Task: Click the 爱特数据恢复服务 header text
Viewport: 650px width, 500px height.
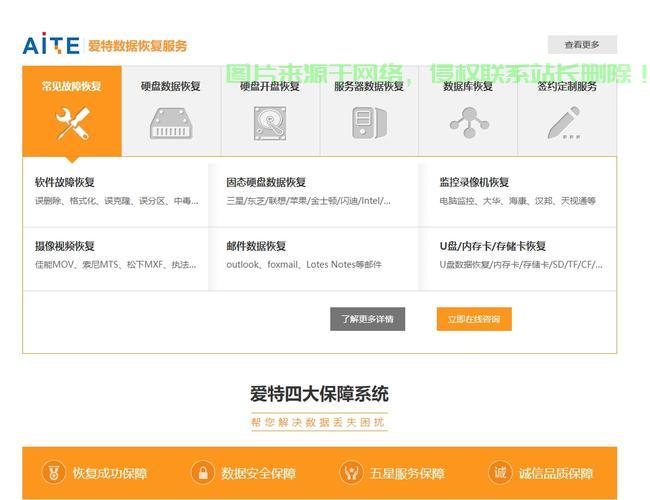Action: point(138,46)
